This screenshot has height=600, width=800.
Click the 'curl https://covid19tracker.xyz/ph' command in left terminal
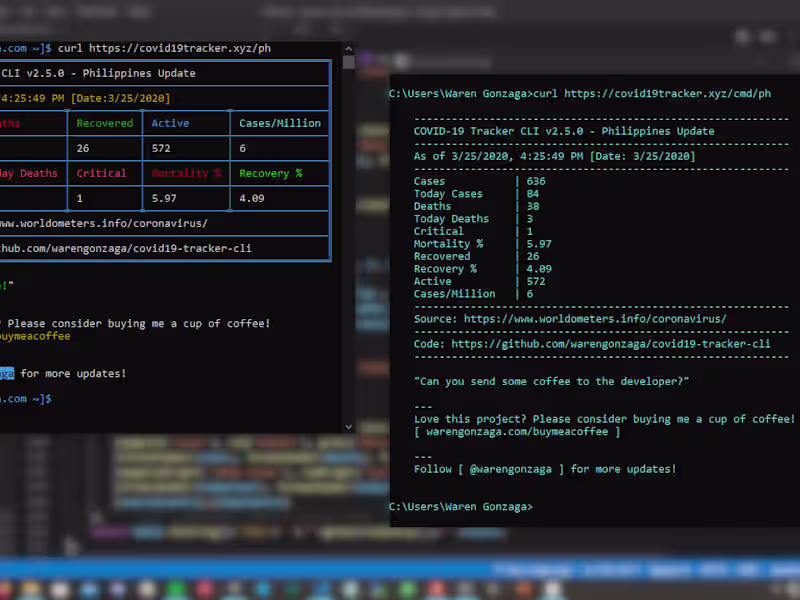click(164, 48)
